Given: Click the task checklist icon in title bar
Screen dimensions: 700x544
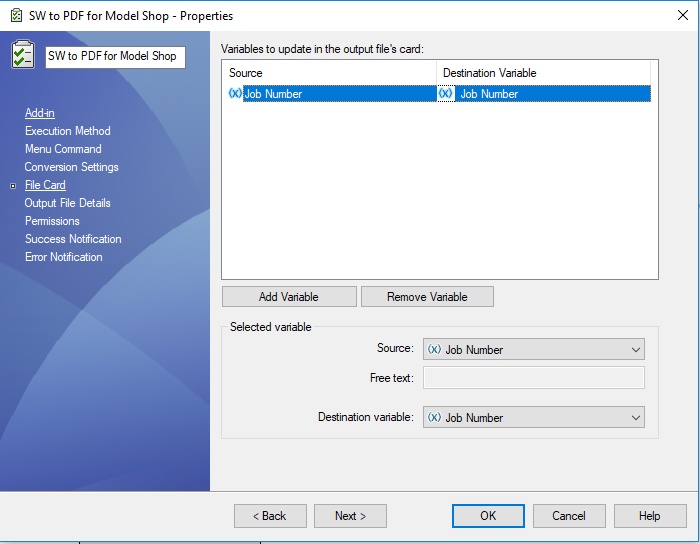Looking at the screenshot, I should click(17, 16).
